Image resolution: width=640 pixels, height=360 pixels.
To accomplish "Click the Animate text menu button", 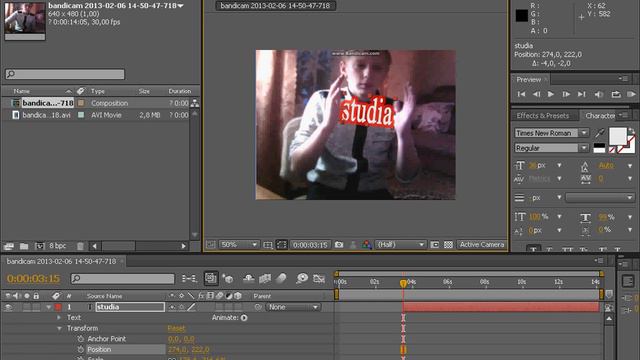I will [244, 318].
